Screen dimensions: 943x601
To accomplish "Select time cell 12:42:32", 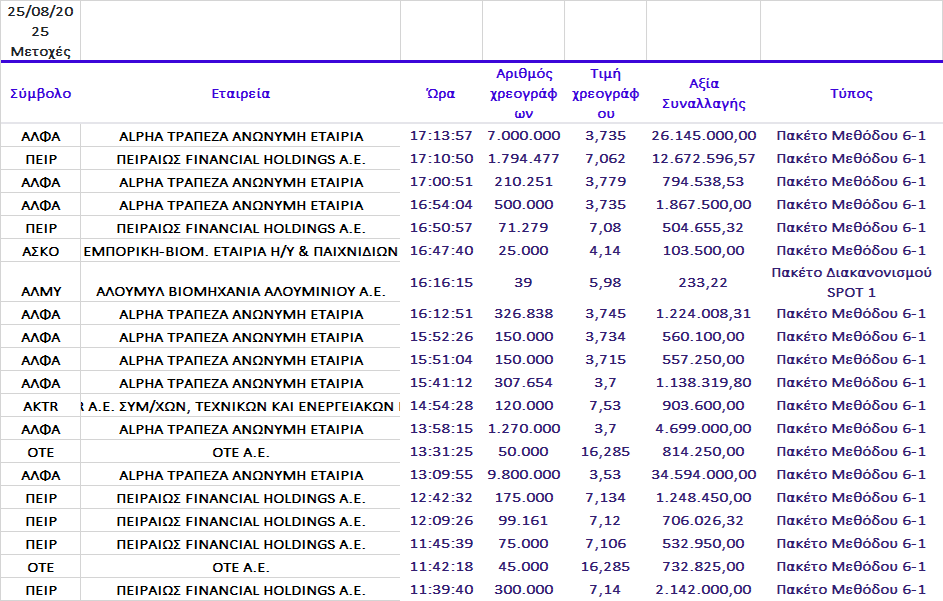I will coord(441,498).
